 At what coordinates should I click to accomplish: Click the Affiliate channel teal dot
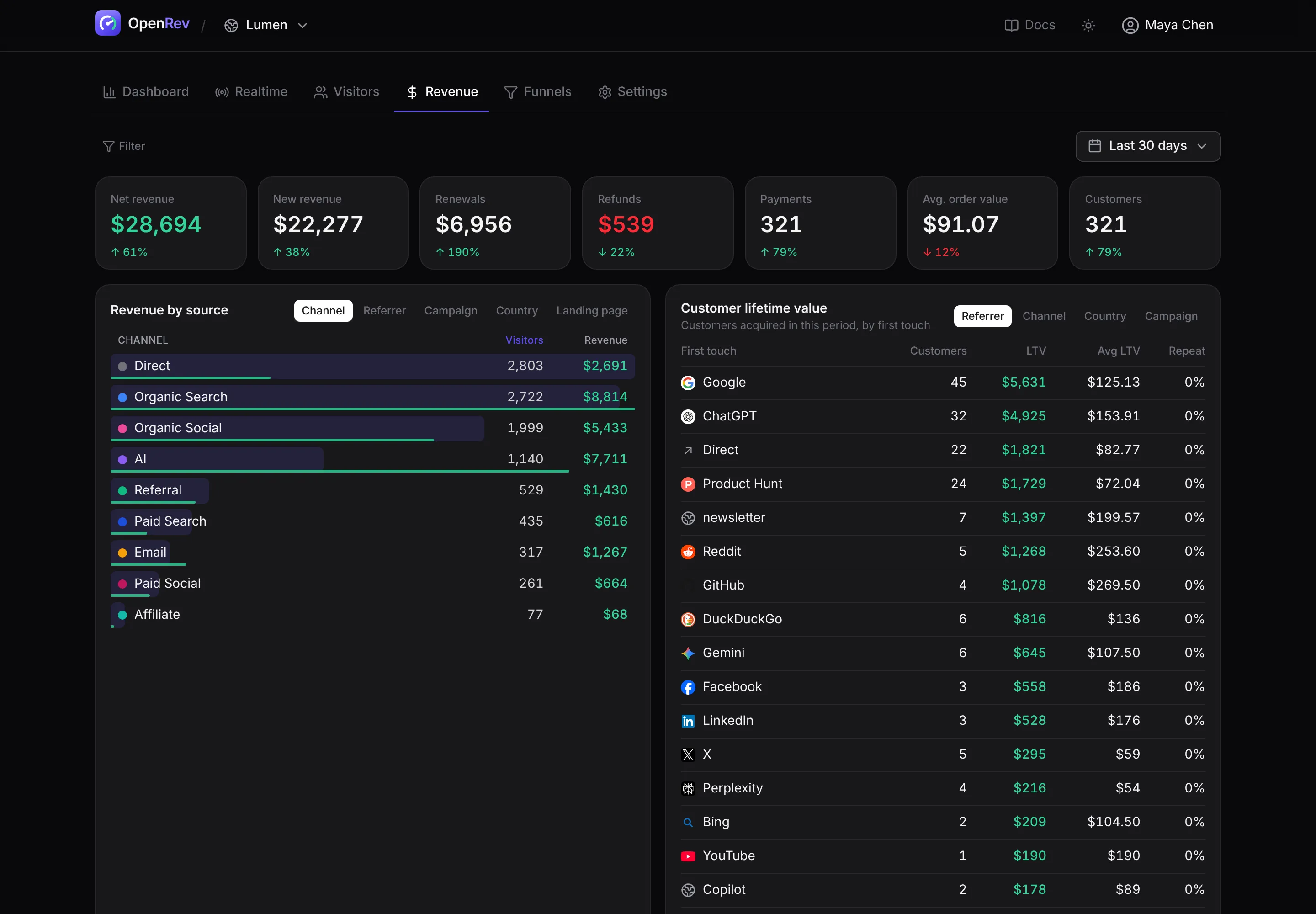click(122, 615)
